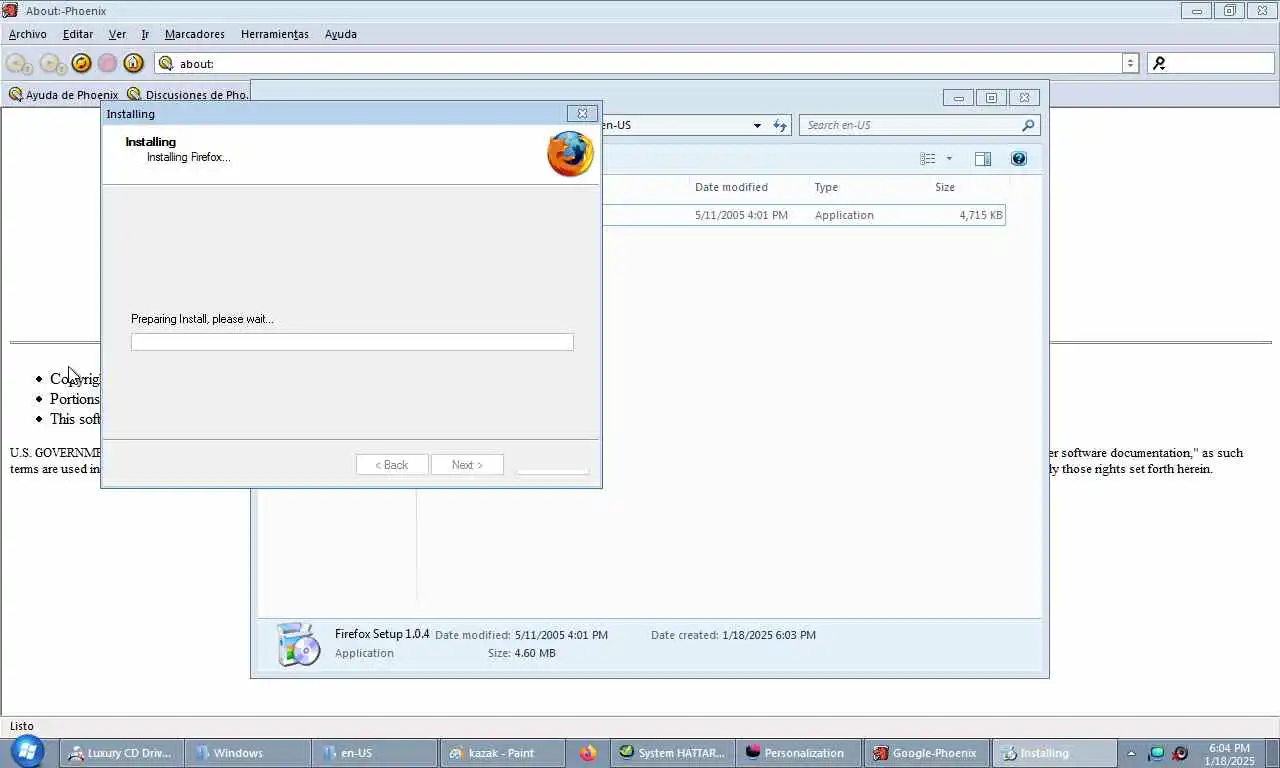The image size is (1280, 768).
Task: Click the network tray icon
Action: click(x=1157, y=753)
